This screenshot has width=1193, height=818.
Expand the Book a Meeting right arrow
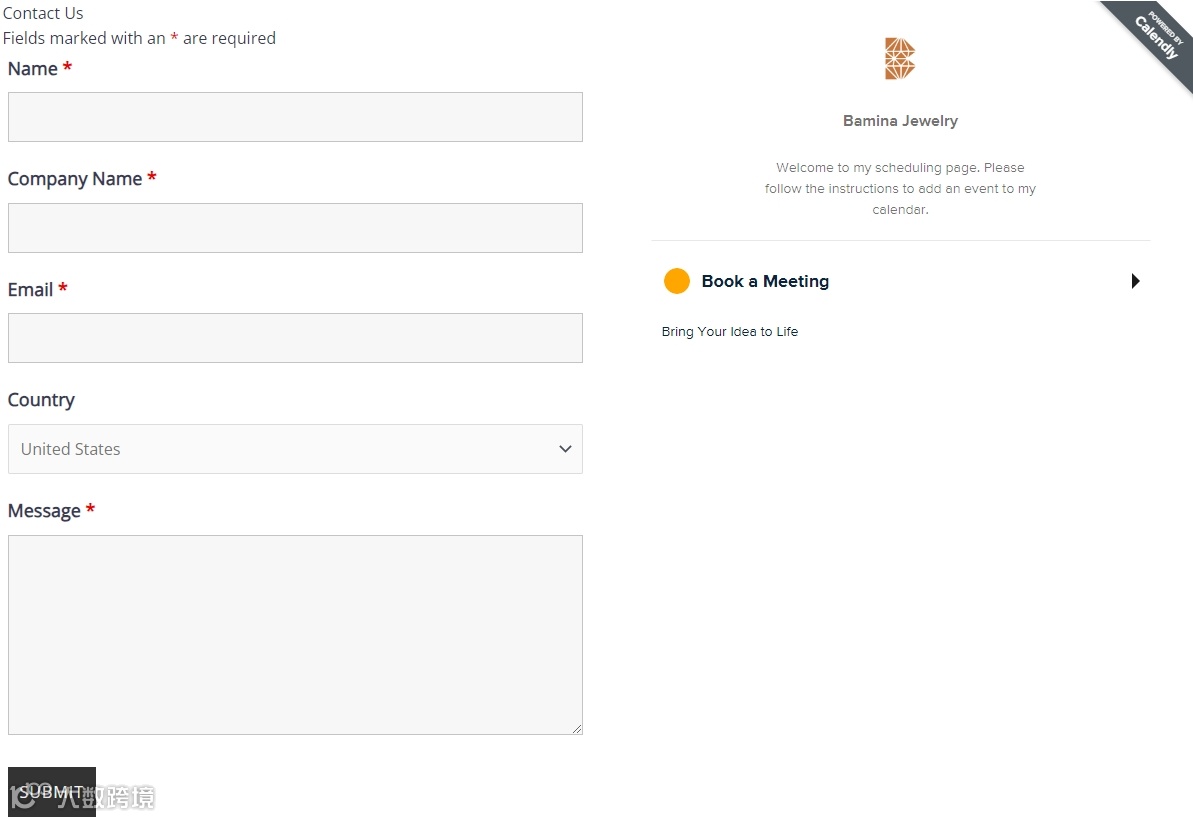[1135, 281]
